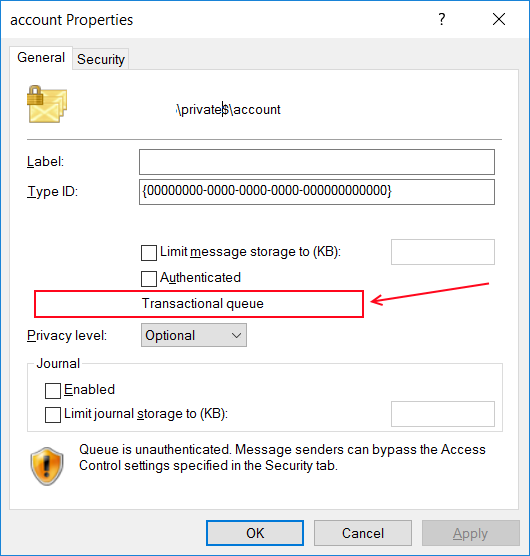The height and width of the screenshot is (556, 530).
Task: Click the locked message queue icon
Action: pos(47,104)
